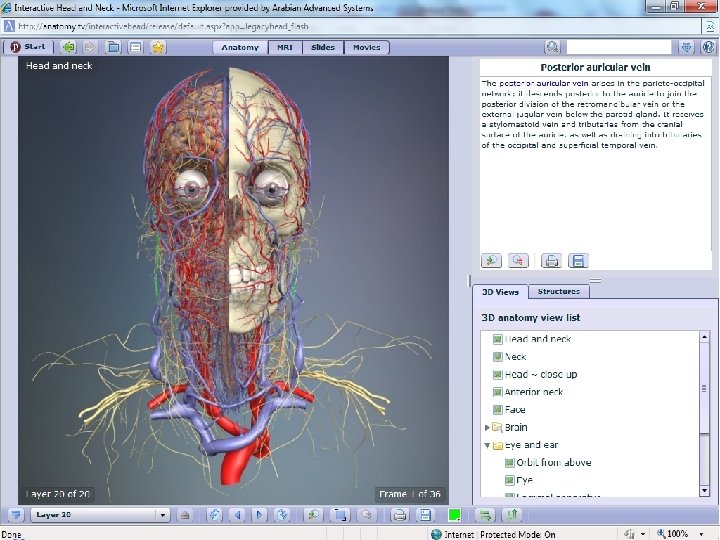Save the description text panel
Viewport: 720px width, 540px height.
tap(578, 261)
